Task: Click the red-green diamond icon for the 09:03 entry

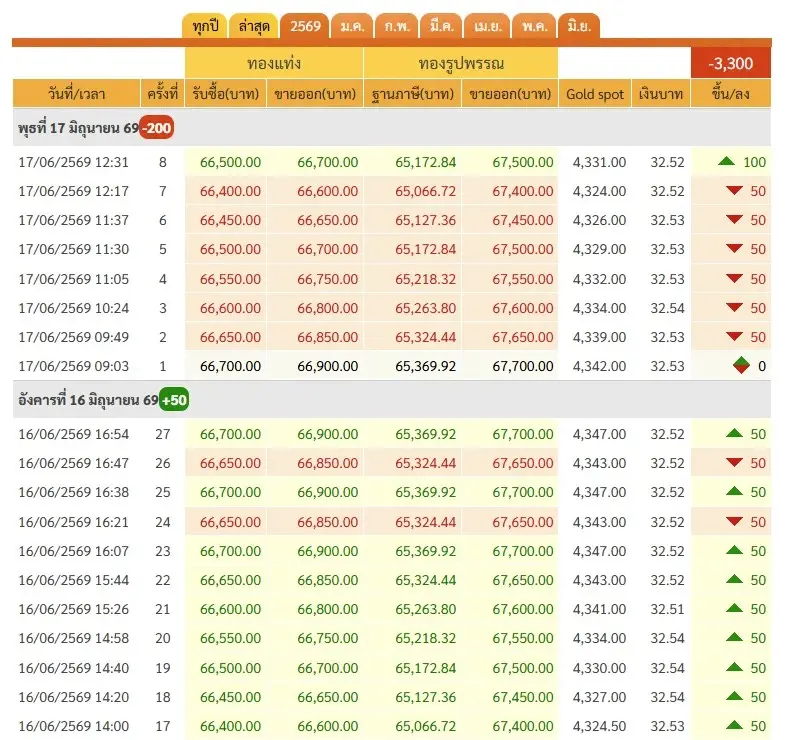Action: 741,365
